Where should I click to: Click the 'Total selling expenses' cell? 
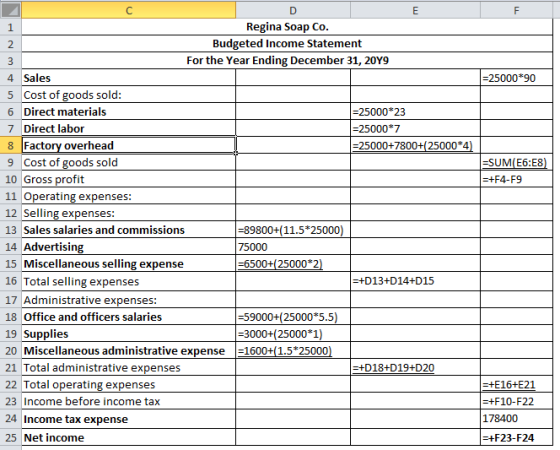point(129,281)
